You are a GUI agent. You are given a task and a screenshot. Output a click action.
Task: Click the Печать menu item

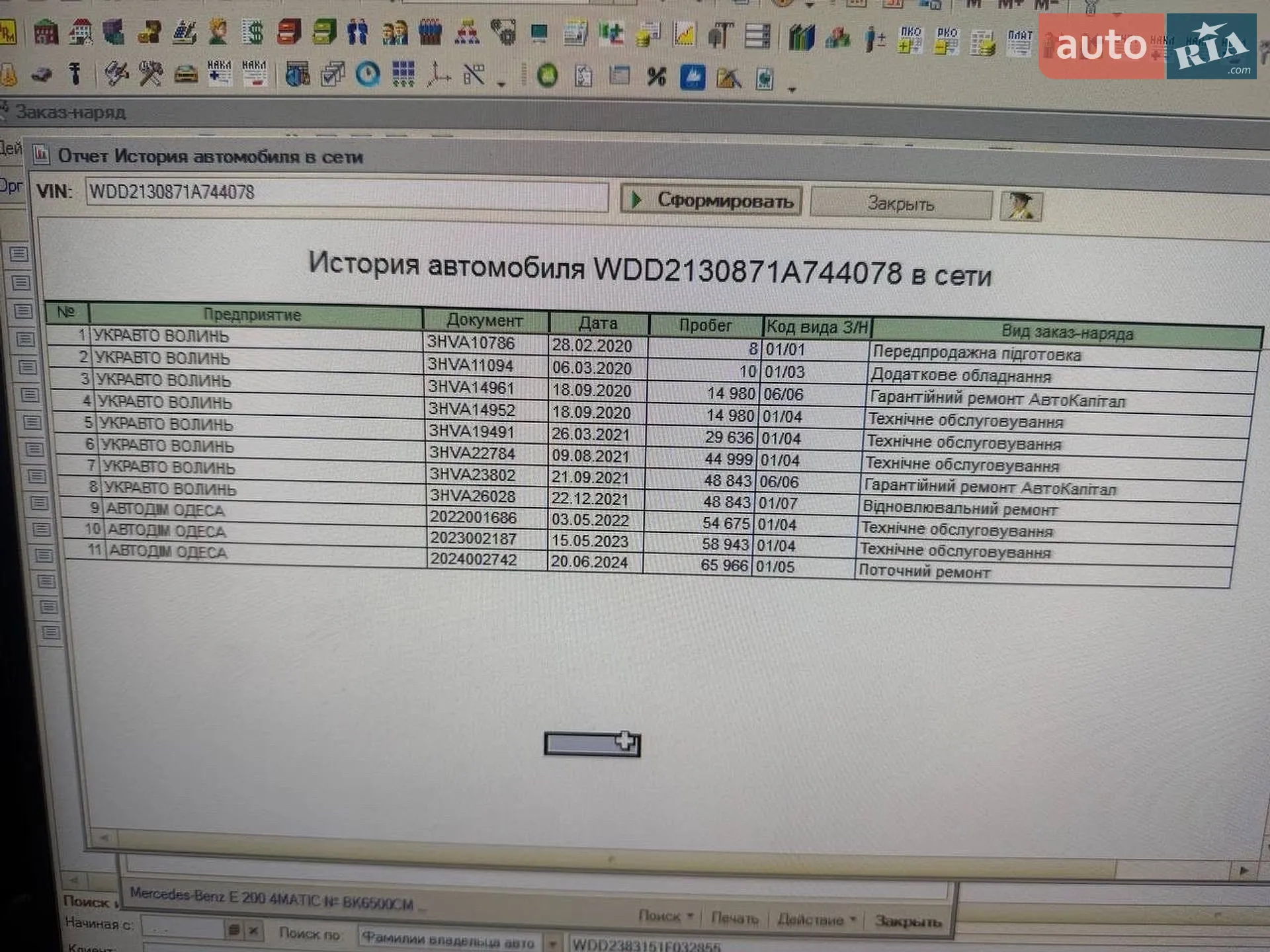coord(734,918)
